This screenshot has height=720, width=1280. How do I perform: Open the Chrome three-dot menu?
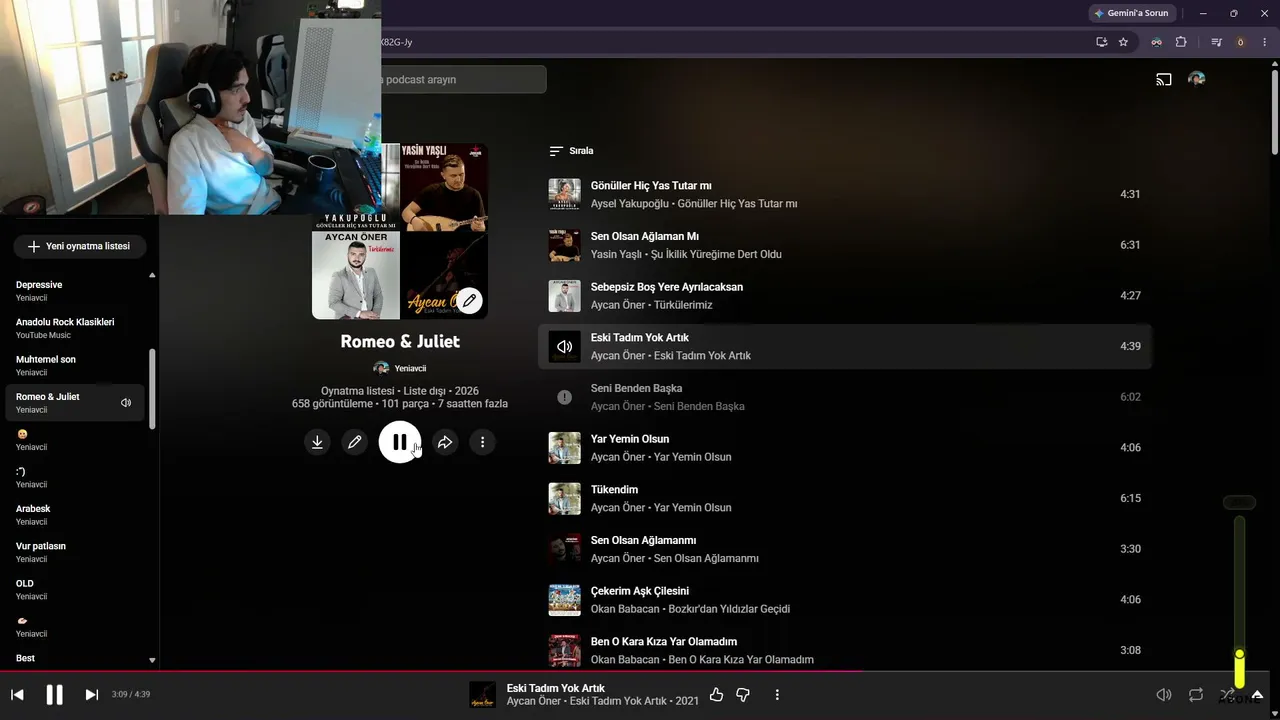pos(1265,42)
